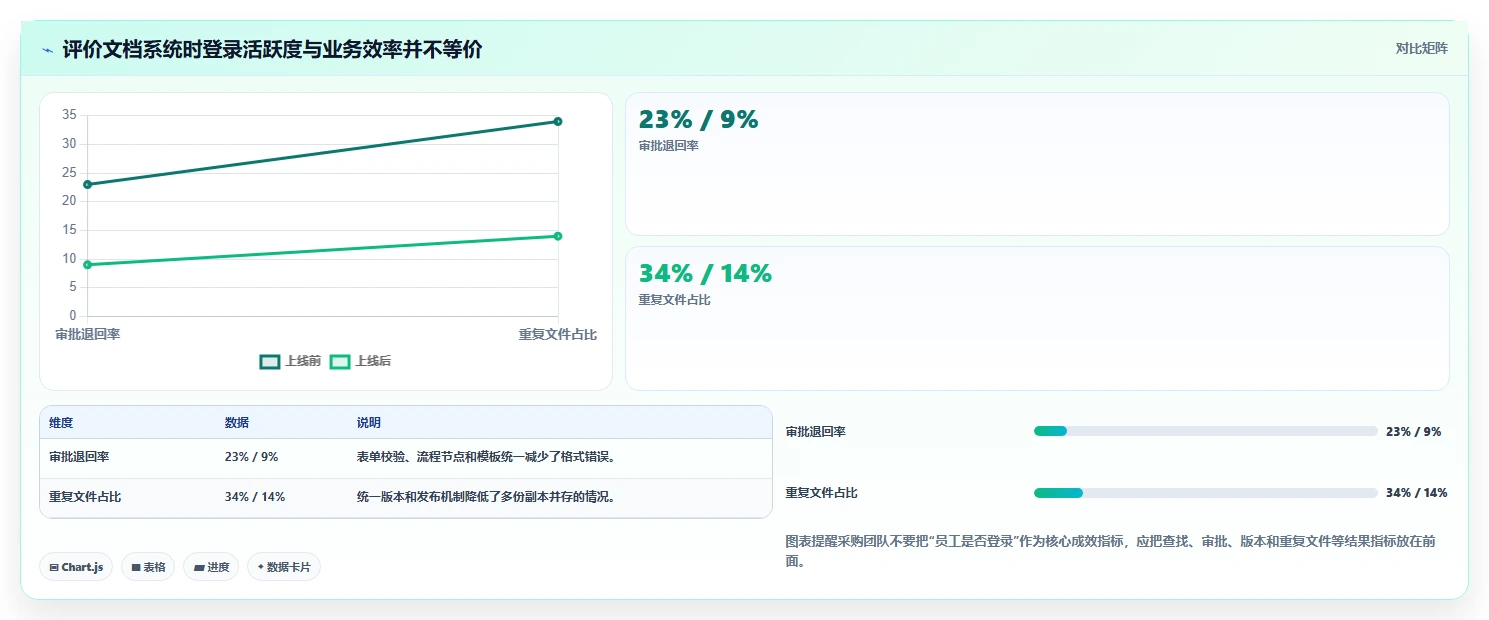This screenshot has width=1489, height=620.
Task: Click the 上线后 data point at 重复文件占比
Action: pyautogui.click(x=558, y=236)
